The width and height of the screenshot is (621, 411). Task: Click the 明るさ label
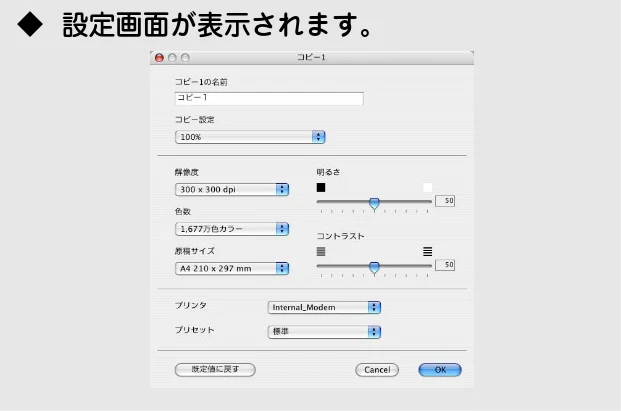point(328,172)
